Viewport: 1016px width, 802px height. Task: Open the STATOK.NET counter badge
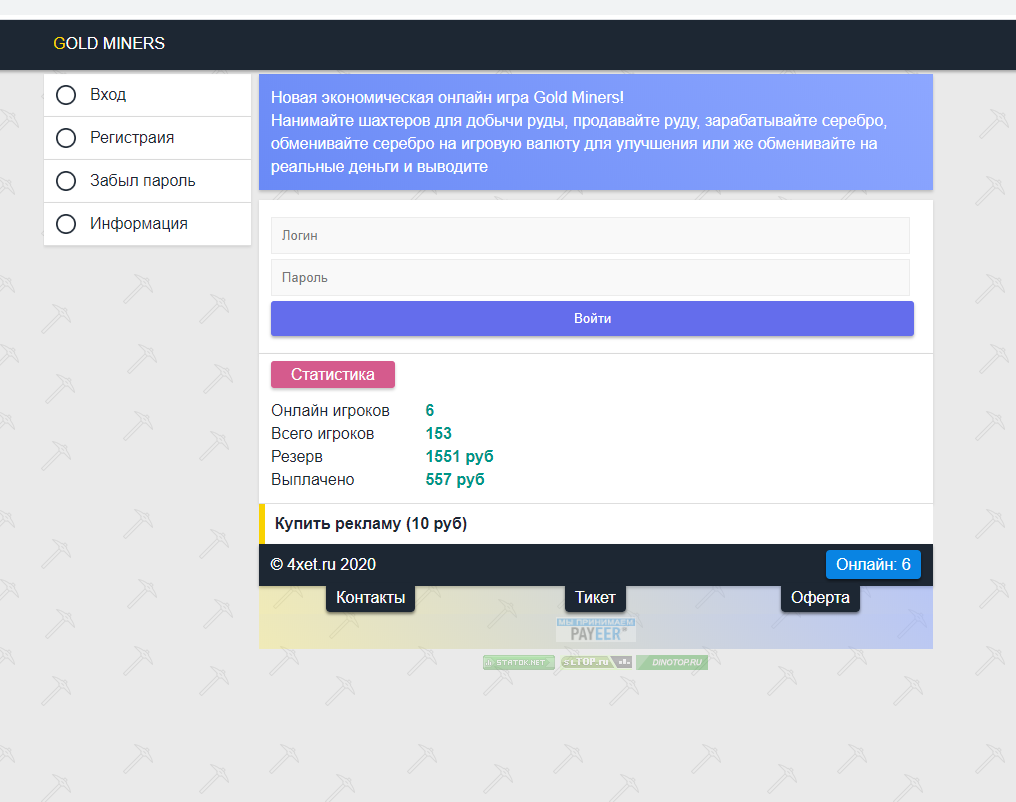518,662
